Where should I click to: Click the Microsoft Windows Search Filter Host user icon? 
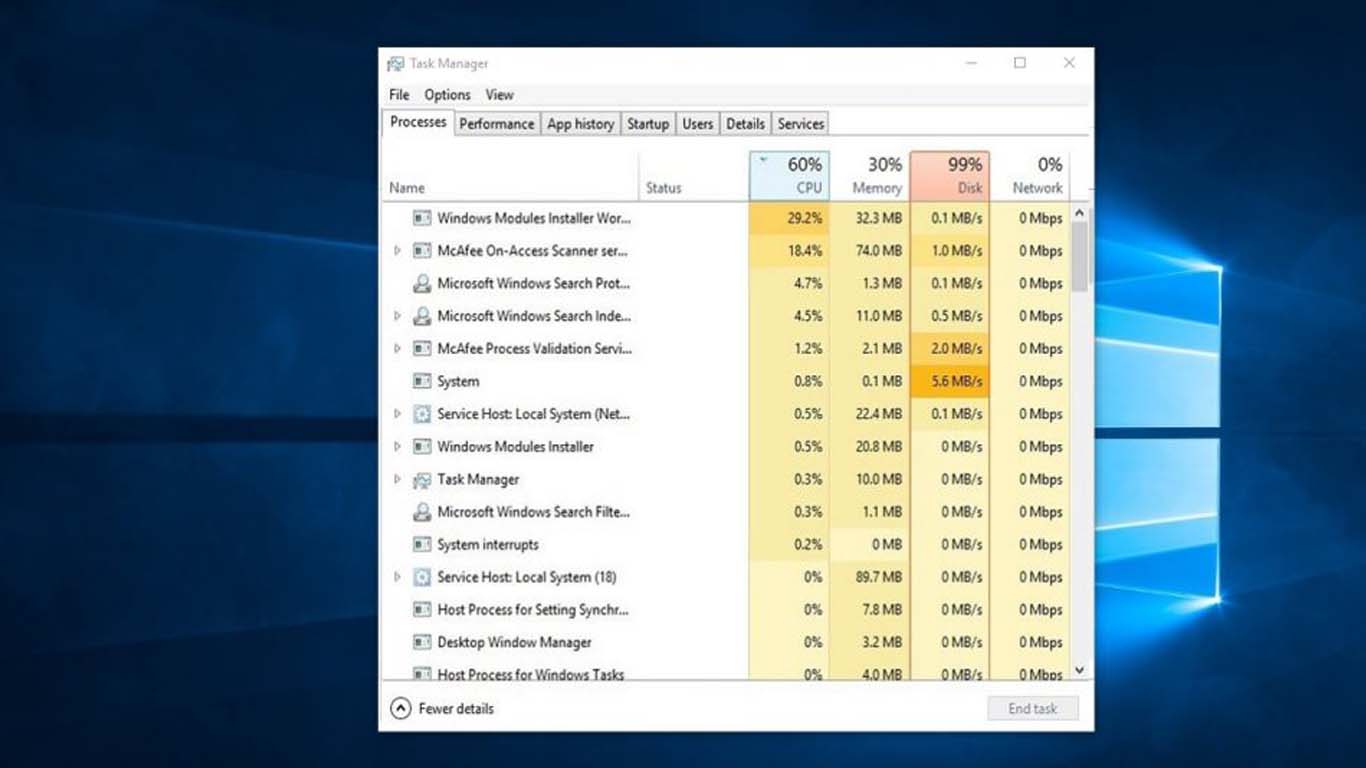click(x=423, y=511)
